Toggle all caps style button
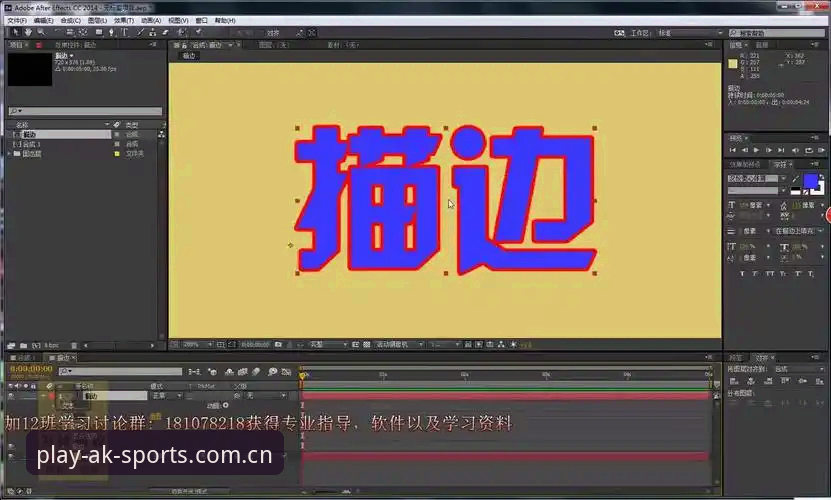Image resolution: width=831 pixels, height=500 pixels. point(770,274)
